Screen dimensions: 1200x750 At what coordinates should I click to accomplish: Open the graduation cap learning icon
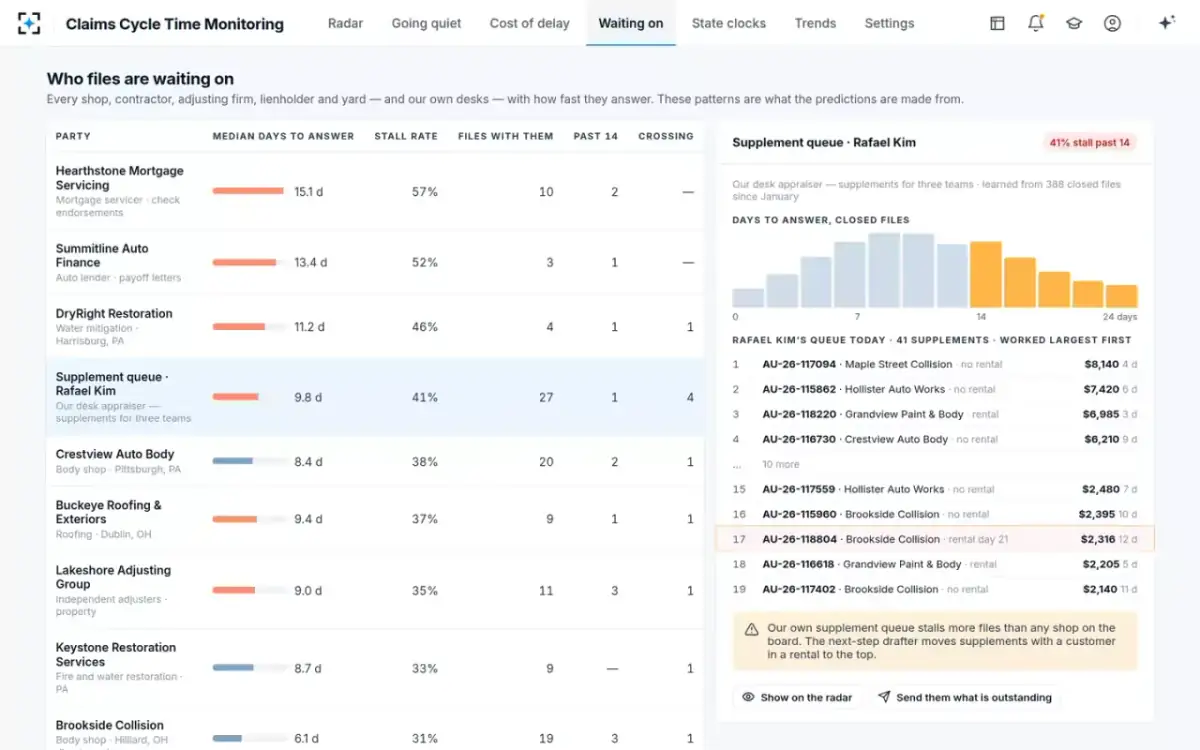click(x=1074, y=23)
